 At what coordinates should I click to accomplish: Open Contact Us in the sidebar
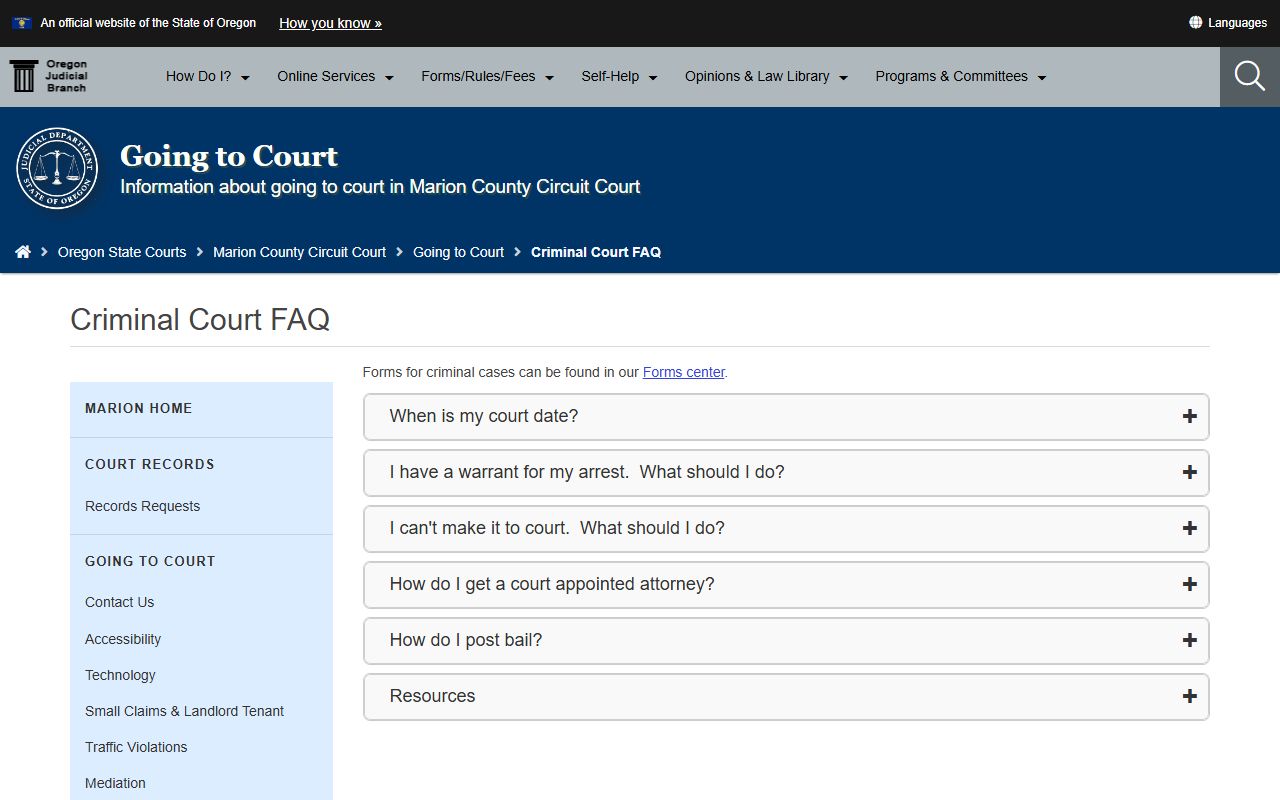(119, 602)
